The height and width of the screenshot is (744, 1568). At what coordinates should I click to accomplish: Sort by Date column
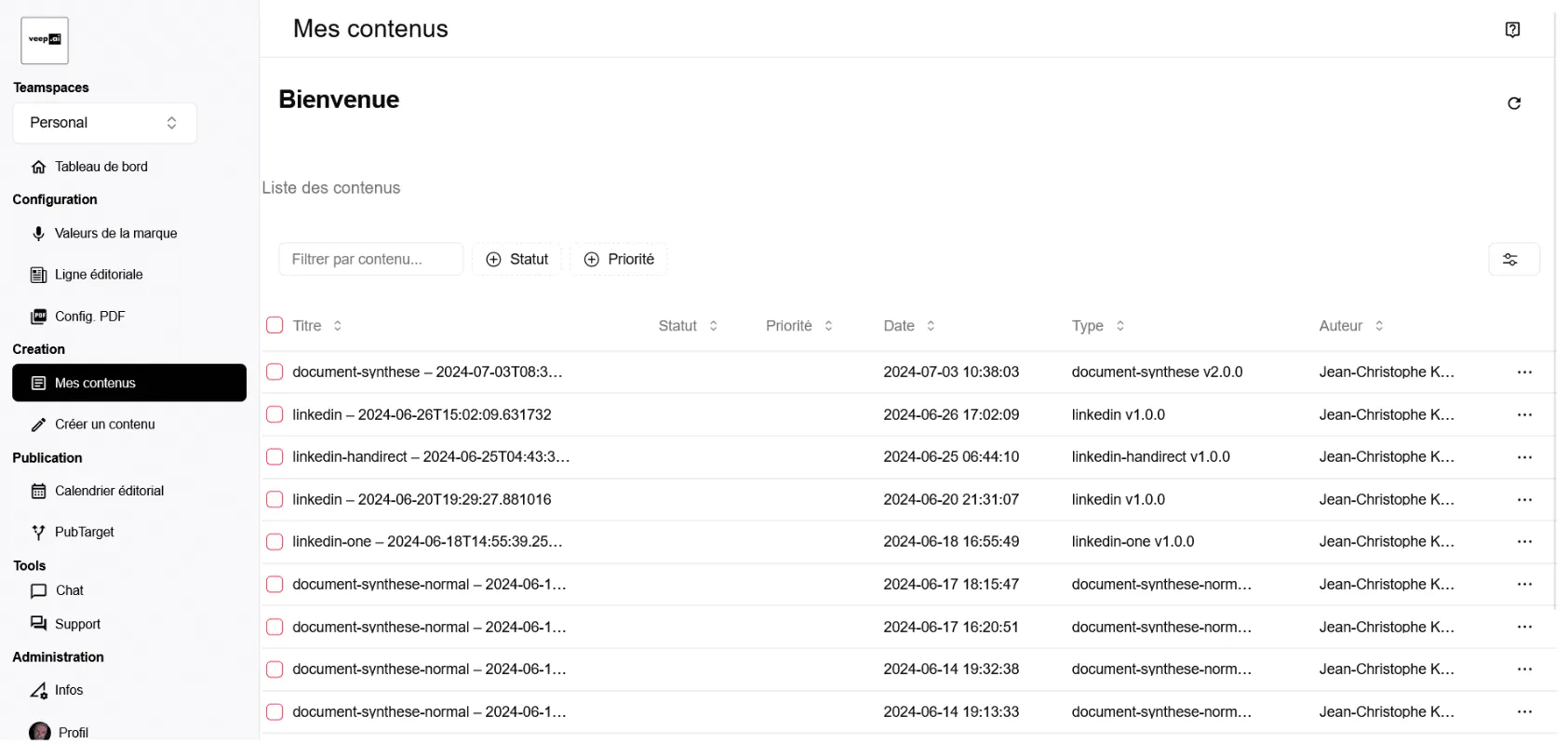pos(909,326)
